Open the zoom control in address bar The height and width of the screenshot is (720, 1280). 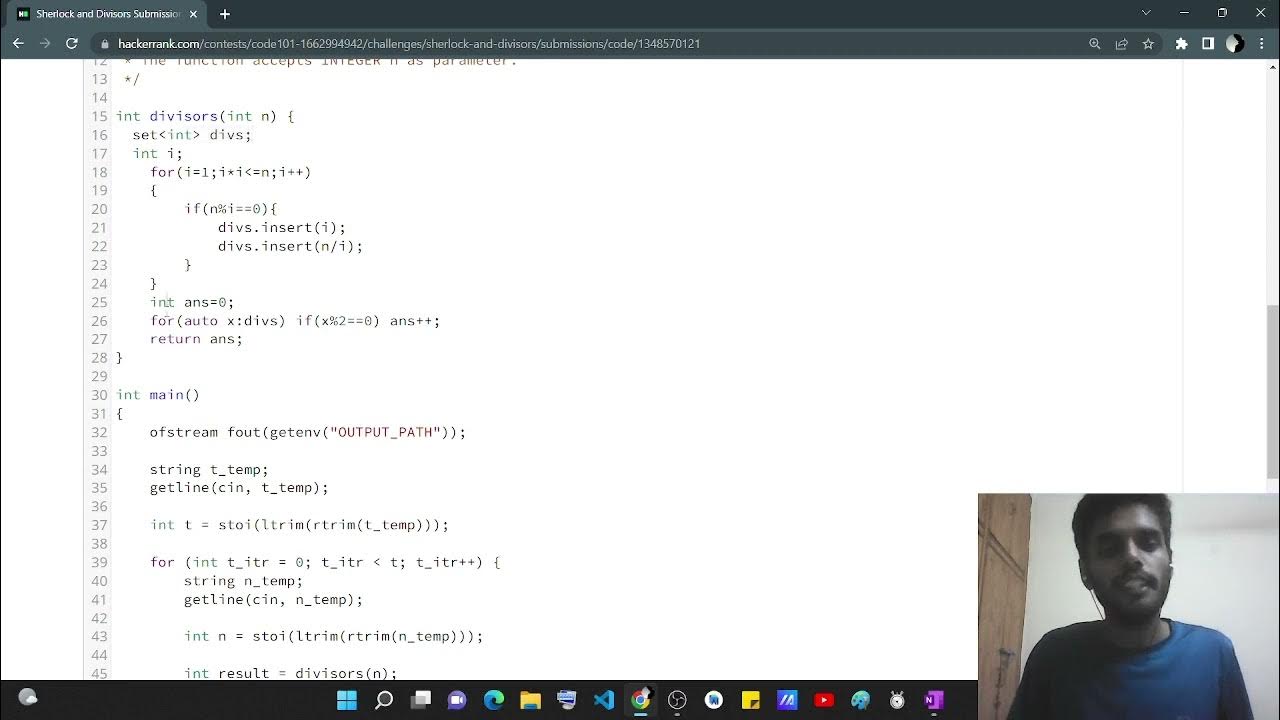[x=1095, y=44]
